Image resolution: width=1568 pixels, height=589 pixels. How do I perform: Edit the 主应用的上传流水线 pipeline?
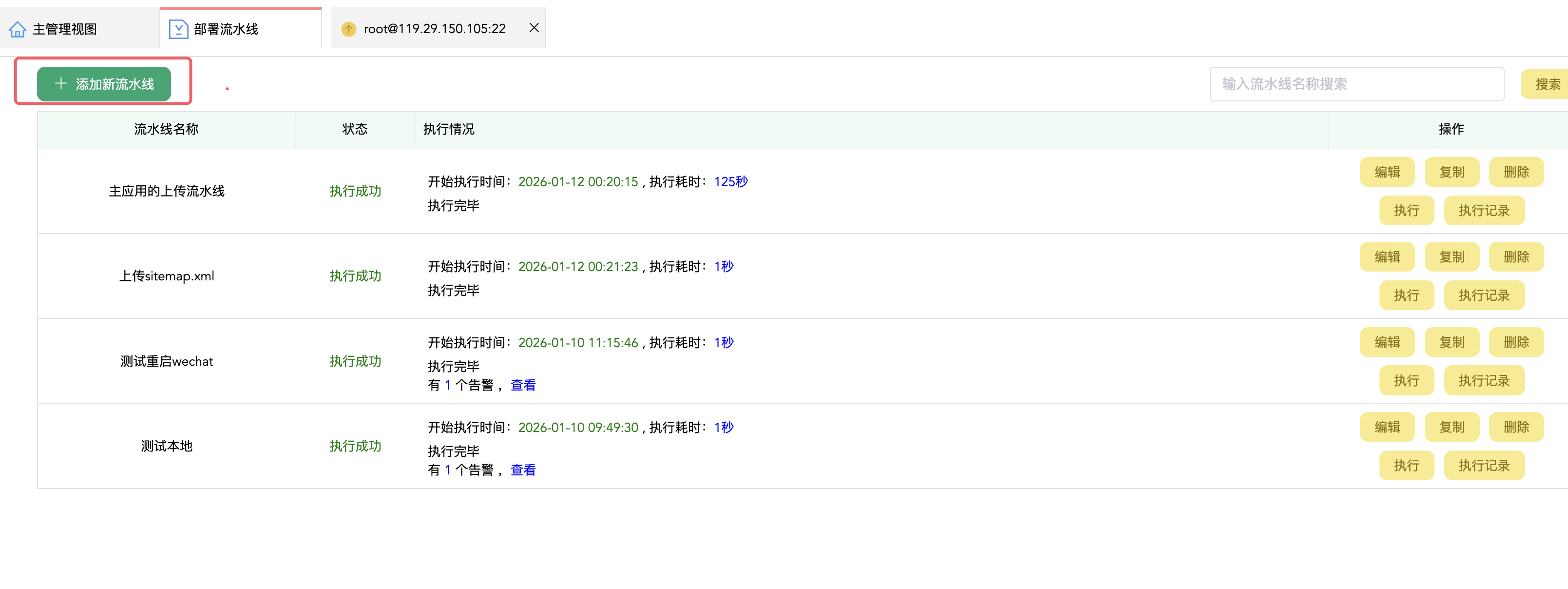click(x=1387, y=172)
